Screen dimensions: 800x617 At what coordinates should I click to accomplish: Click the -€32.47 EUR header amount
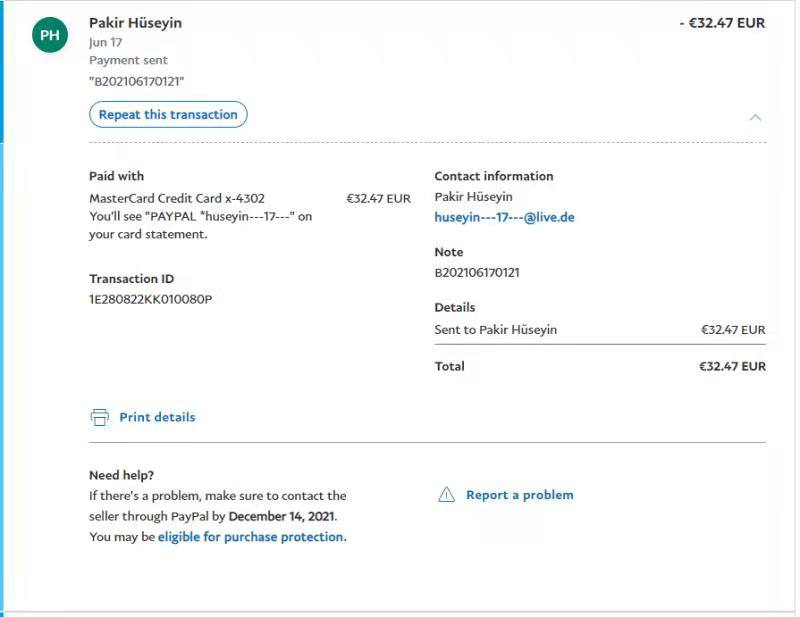[x=722, y=23]
